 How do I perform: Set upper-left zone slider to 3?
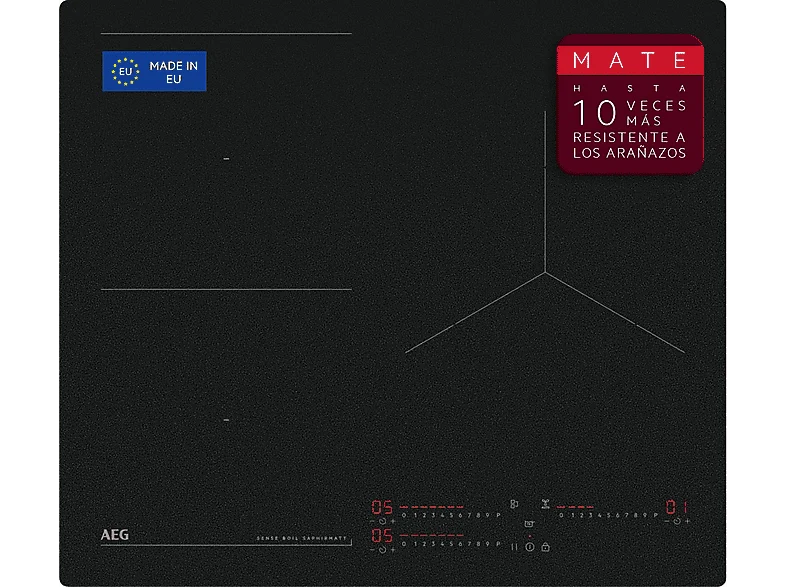tap(434, 515)
